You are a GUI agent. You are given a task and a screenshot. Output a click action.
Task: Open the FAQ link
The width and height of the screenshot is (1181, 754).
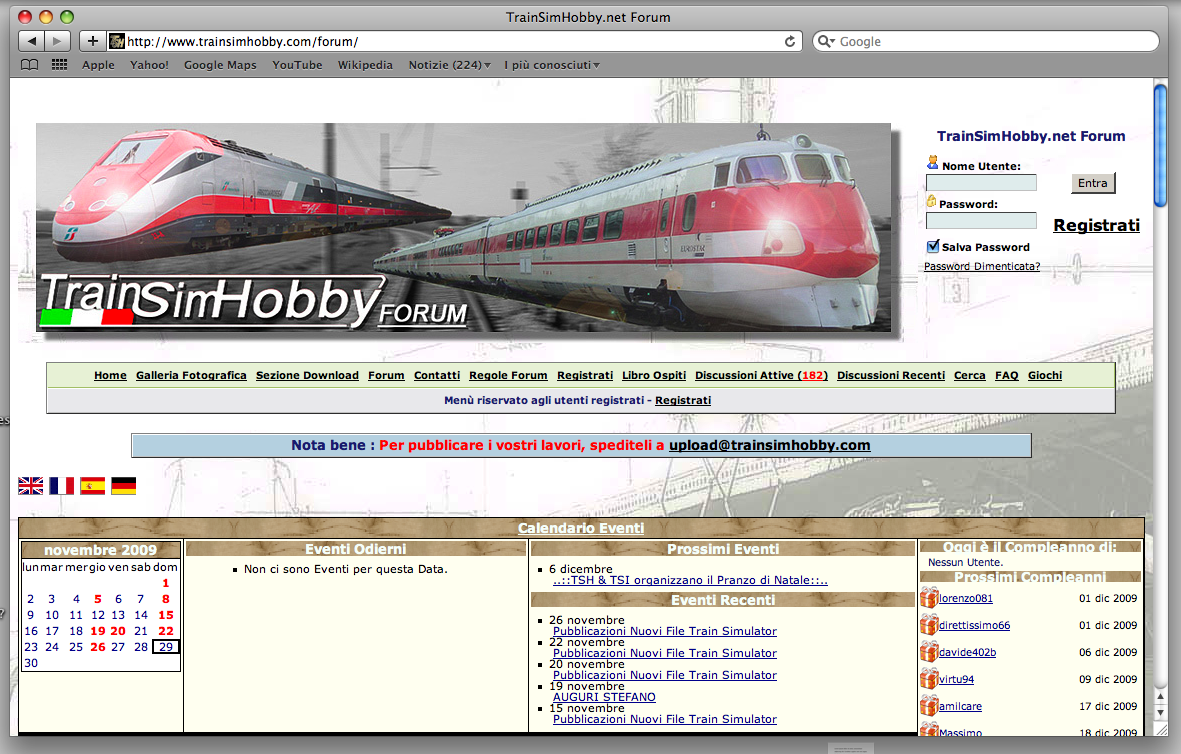click(1006, 375)
